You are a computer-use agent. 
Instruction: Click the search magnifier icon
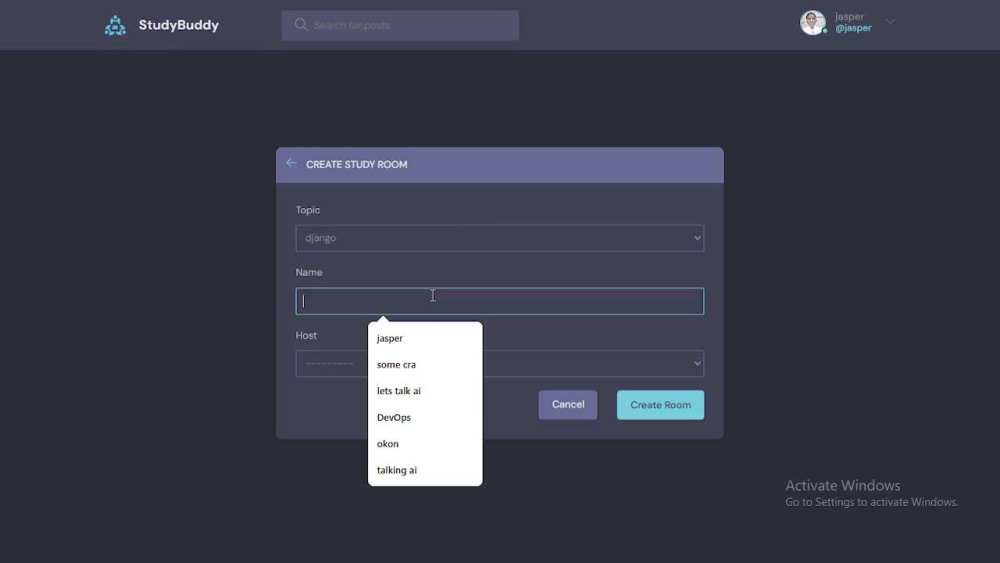[301, 25]
